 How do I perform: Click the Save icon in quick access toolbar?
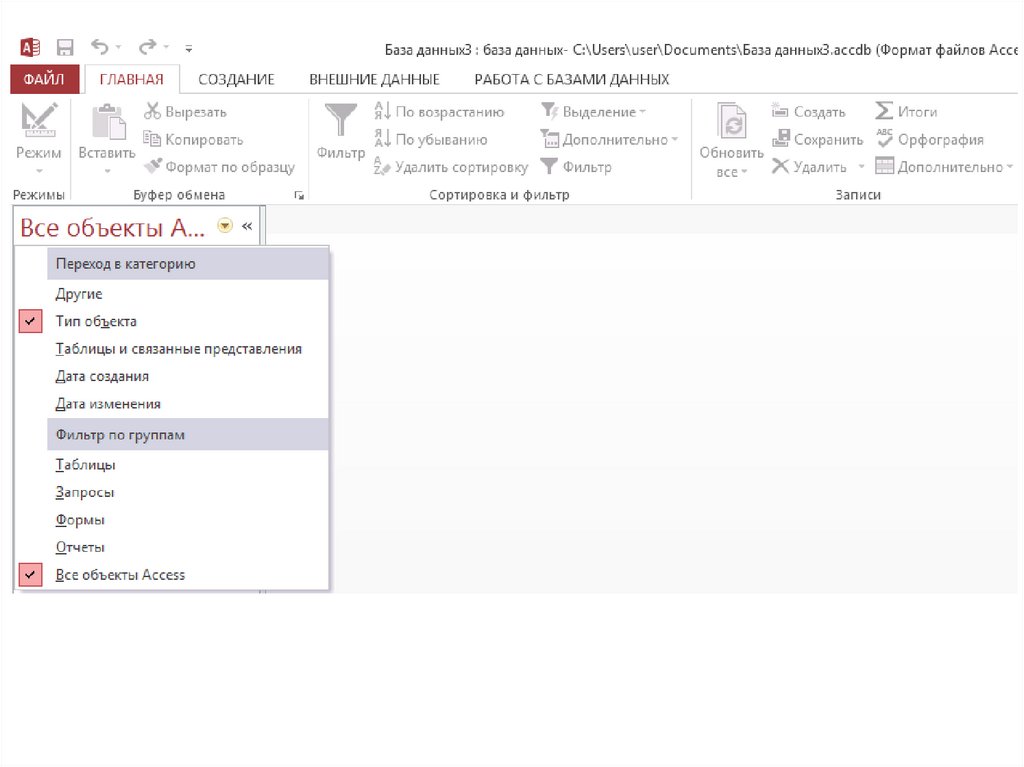pyautogui.click(x=65, y=48)
